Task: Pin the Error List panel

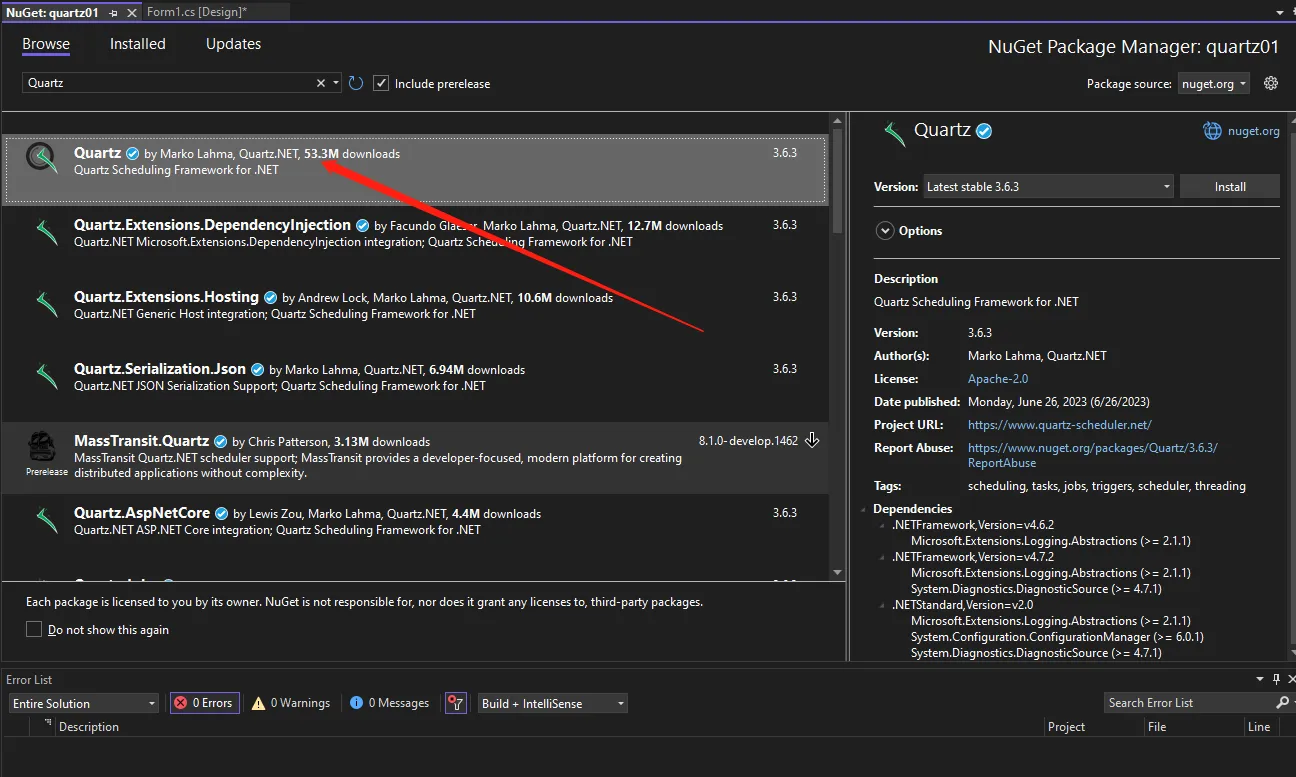Action: [1276, 680]
